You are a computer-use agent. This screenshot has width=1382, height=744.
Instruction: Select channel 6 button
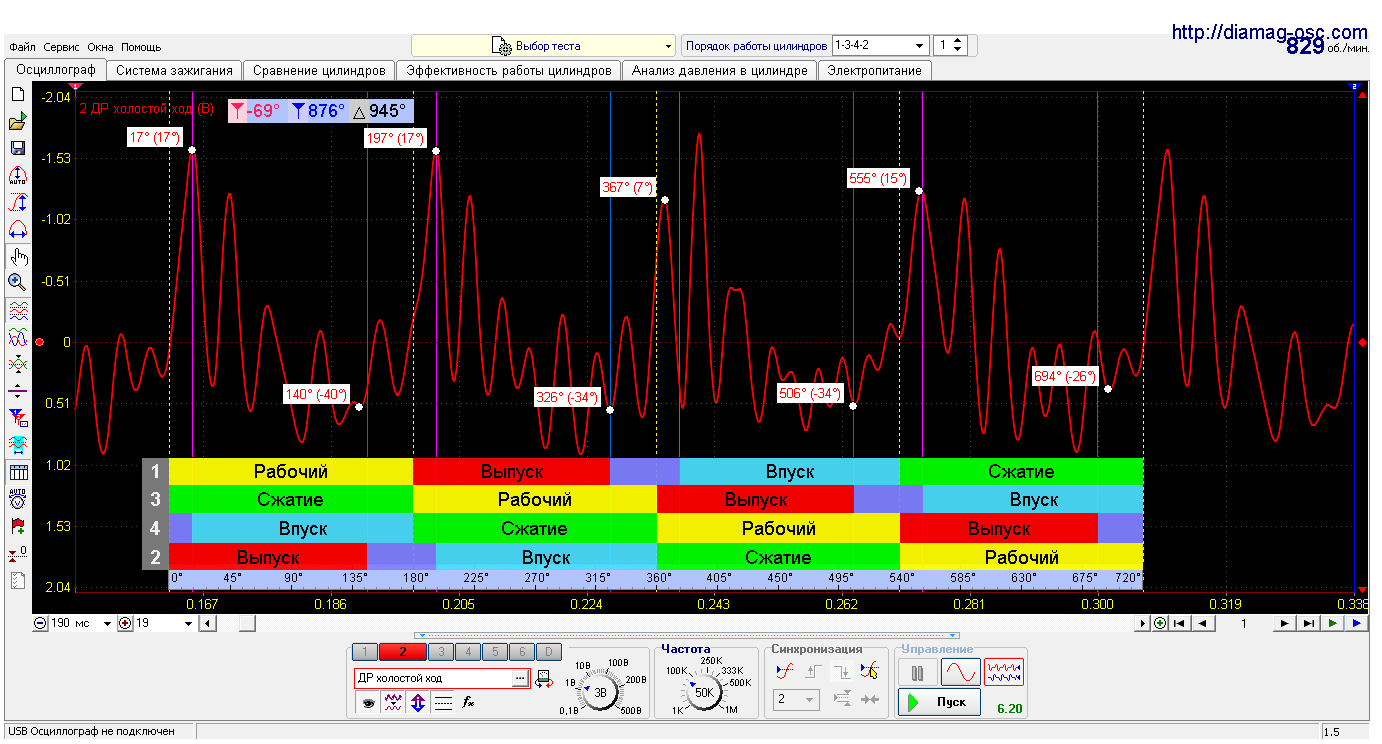tap(521, 652)
